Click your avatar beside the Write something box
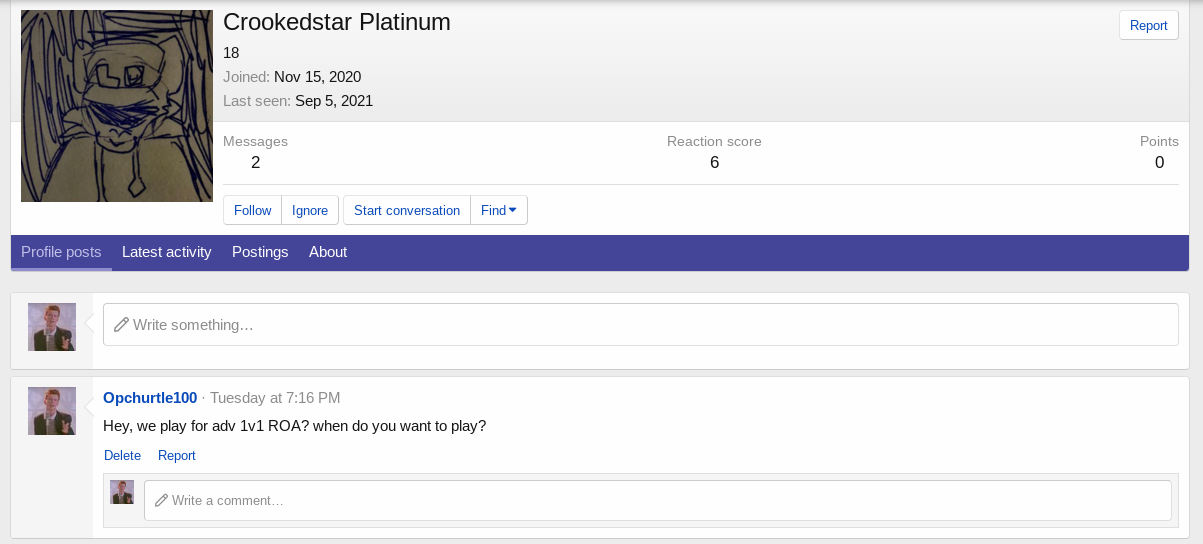The image size is (1203, 544). pos(52,327)
